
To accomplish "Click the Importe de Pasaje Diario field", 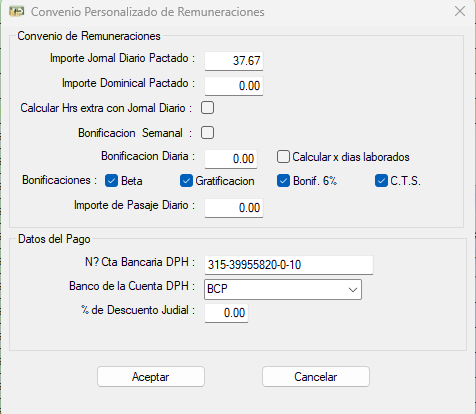I will coord(234,208).
